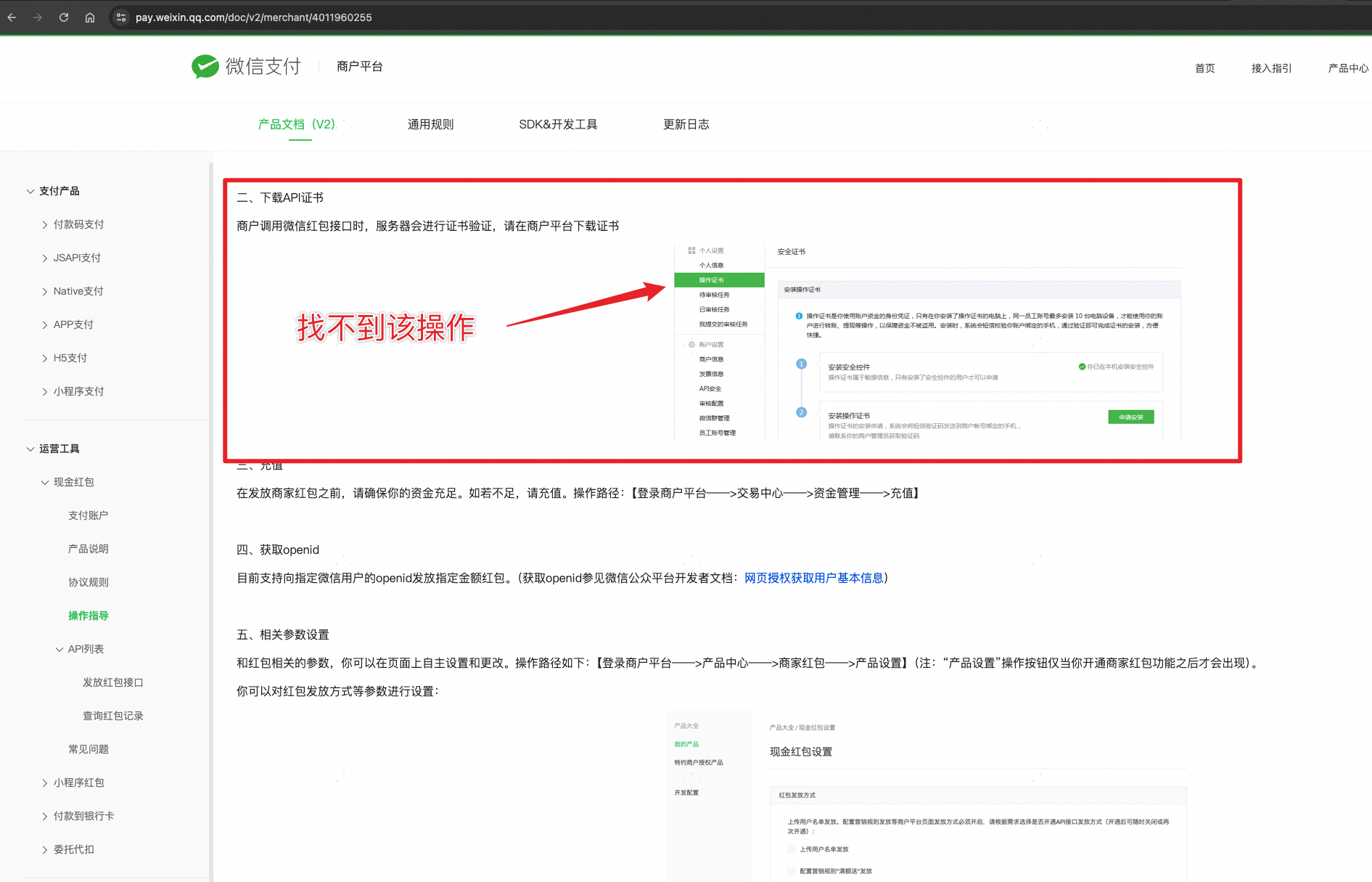Follow the 网页授权获取用户基本信息 link
The height and width of the screenshot is (882, 1372).
click(814, 578)
